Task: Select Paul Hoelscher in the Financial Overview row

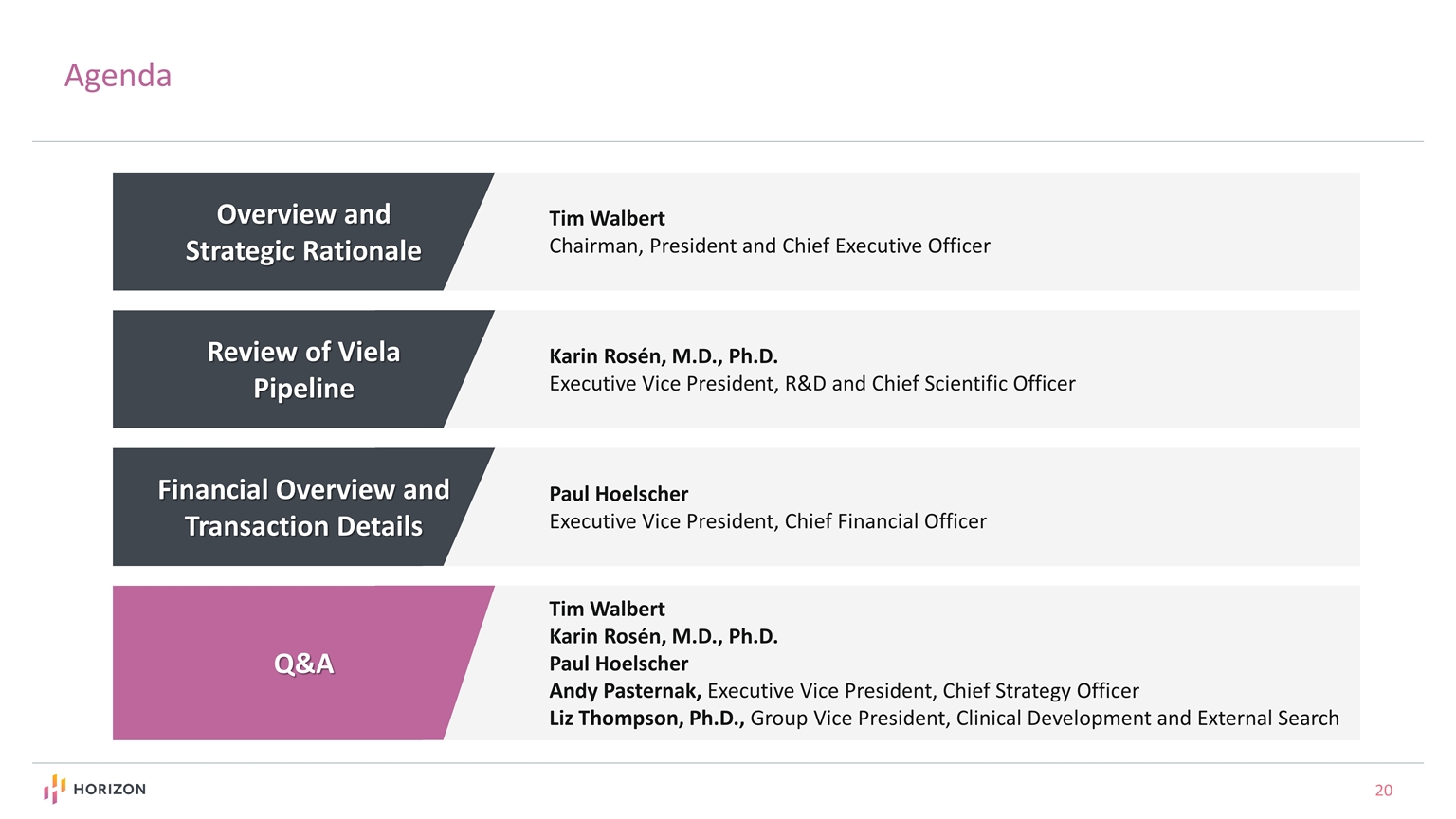Action: pyautogui.click(x=618, y=494)
